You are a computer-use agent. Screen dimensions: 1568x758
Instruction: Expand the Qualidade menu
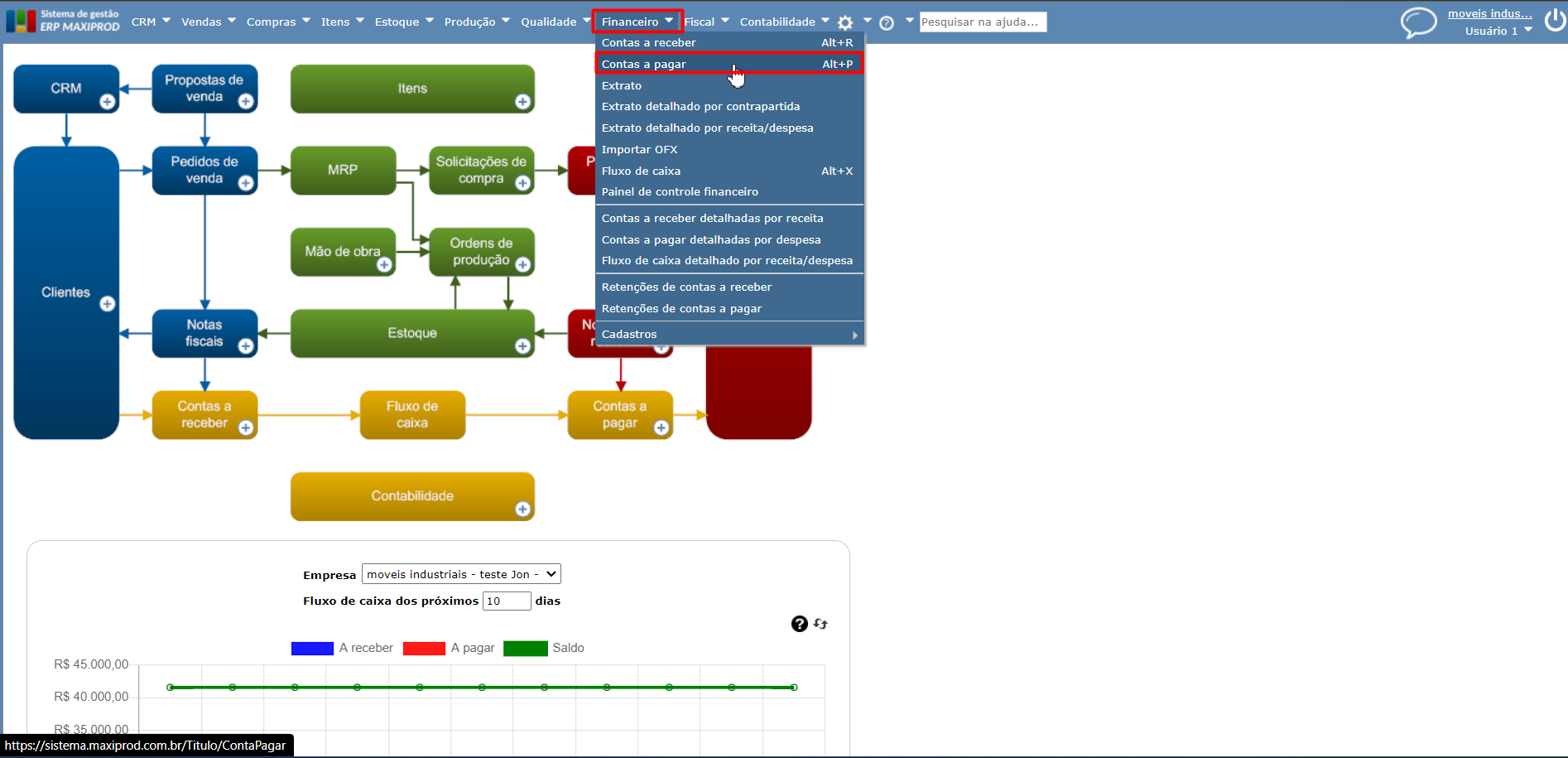click(x=556, y=22)
